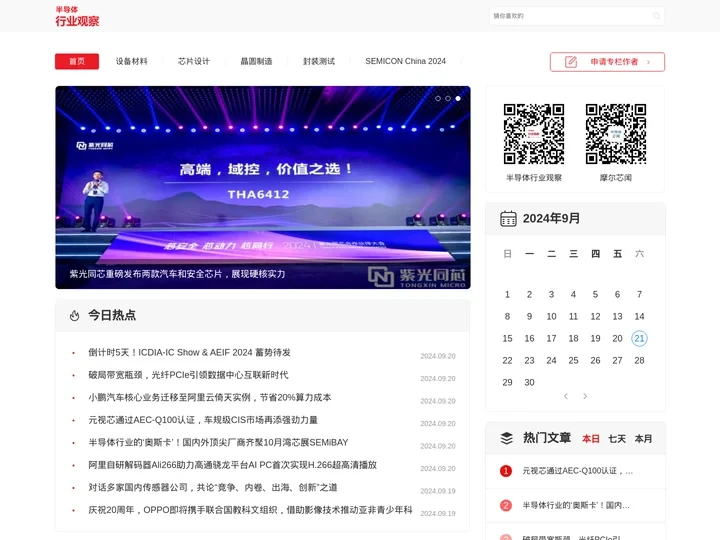
Task: Open 今日热点 article 半导体行业的'奥斯卡'！国内外顶尖厂商
Action: (218, 443)
